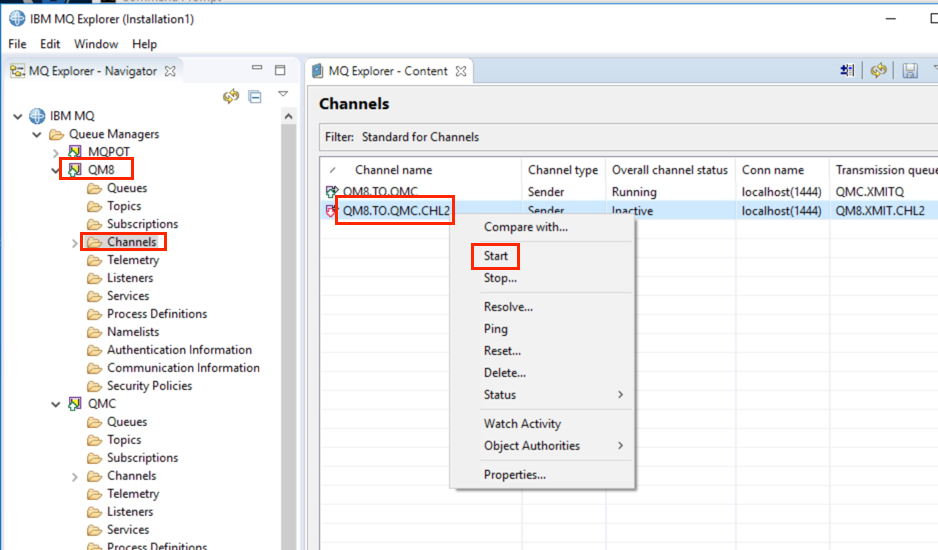Screen dimensions: 938x550
Task: Open Navigator view menu triangle
Action: point(283,94)
